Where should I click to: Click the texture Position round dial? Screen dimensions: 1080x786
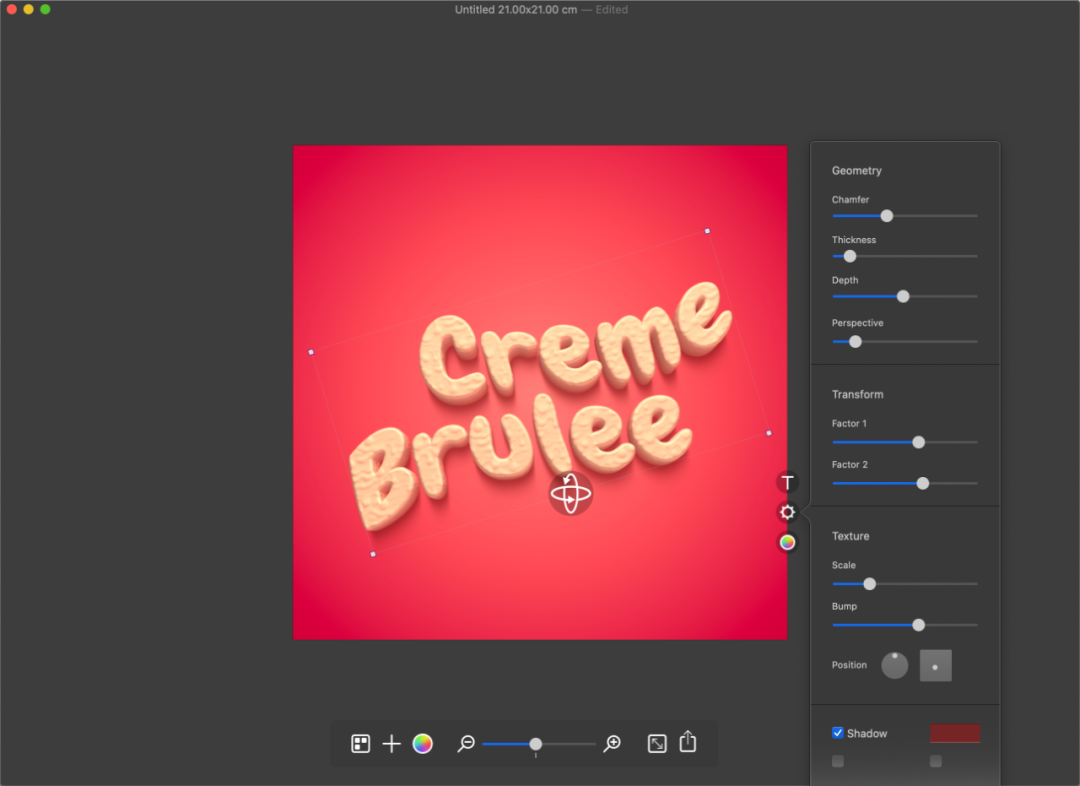click(x=895, y=665)
